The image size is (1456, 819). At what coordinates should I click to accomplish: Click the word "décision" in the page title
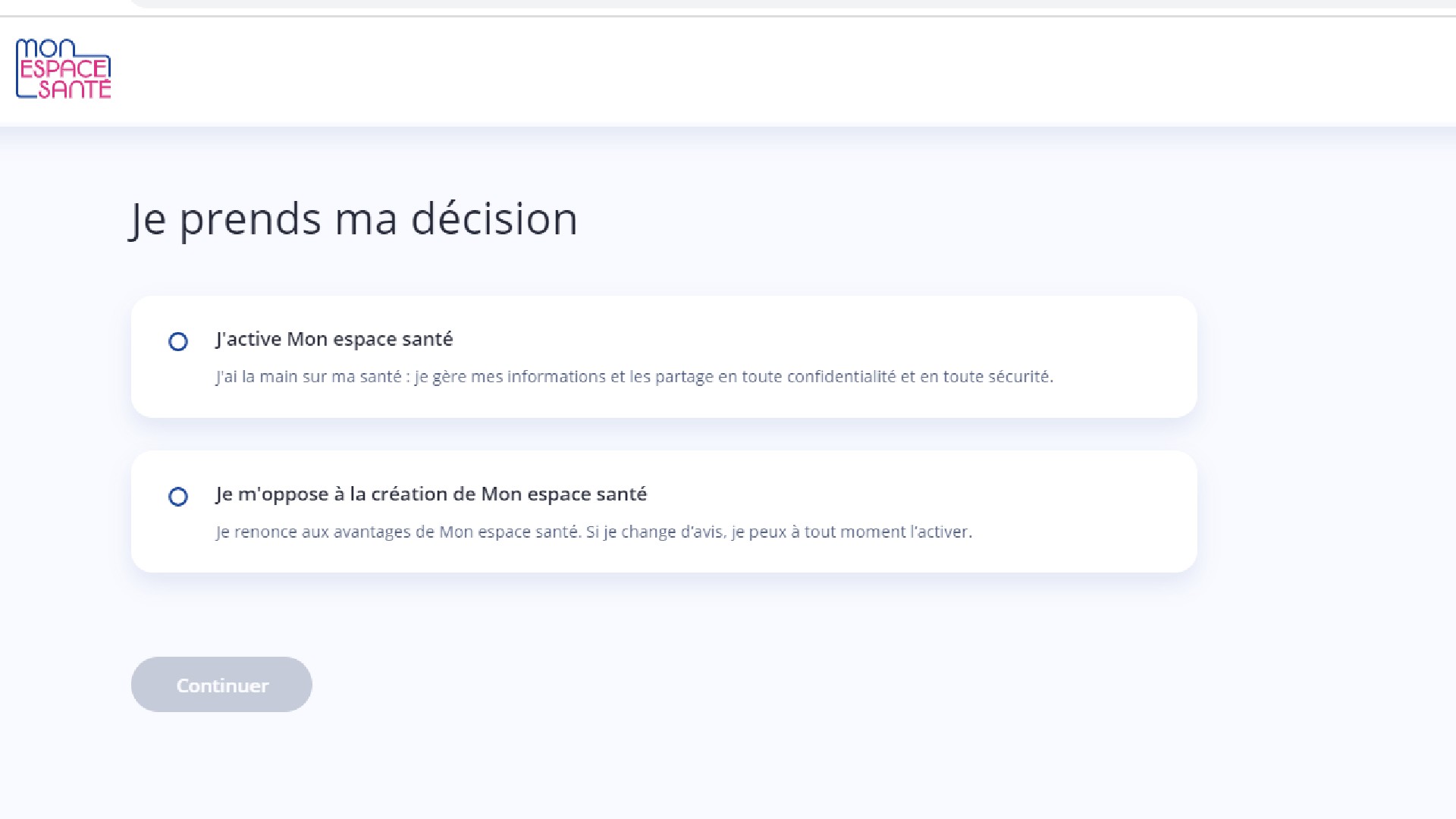pyautogui.click(x=494, y=219)
